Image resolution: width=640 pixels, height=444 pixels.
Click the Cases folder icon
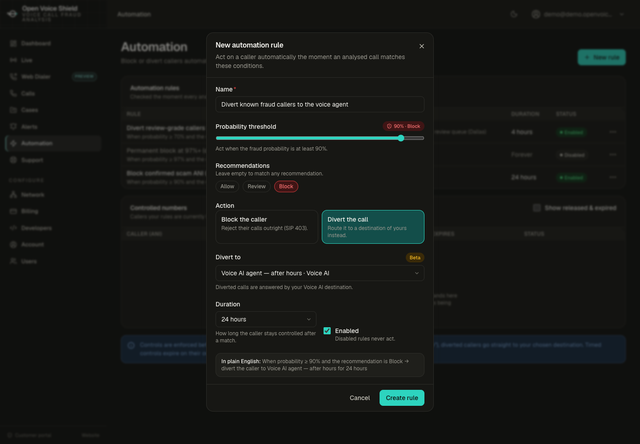pos(13,110)
